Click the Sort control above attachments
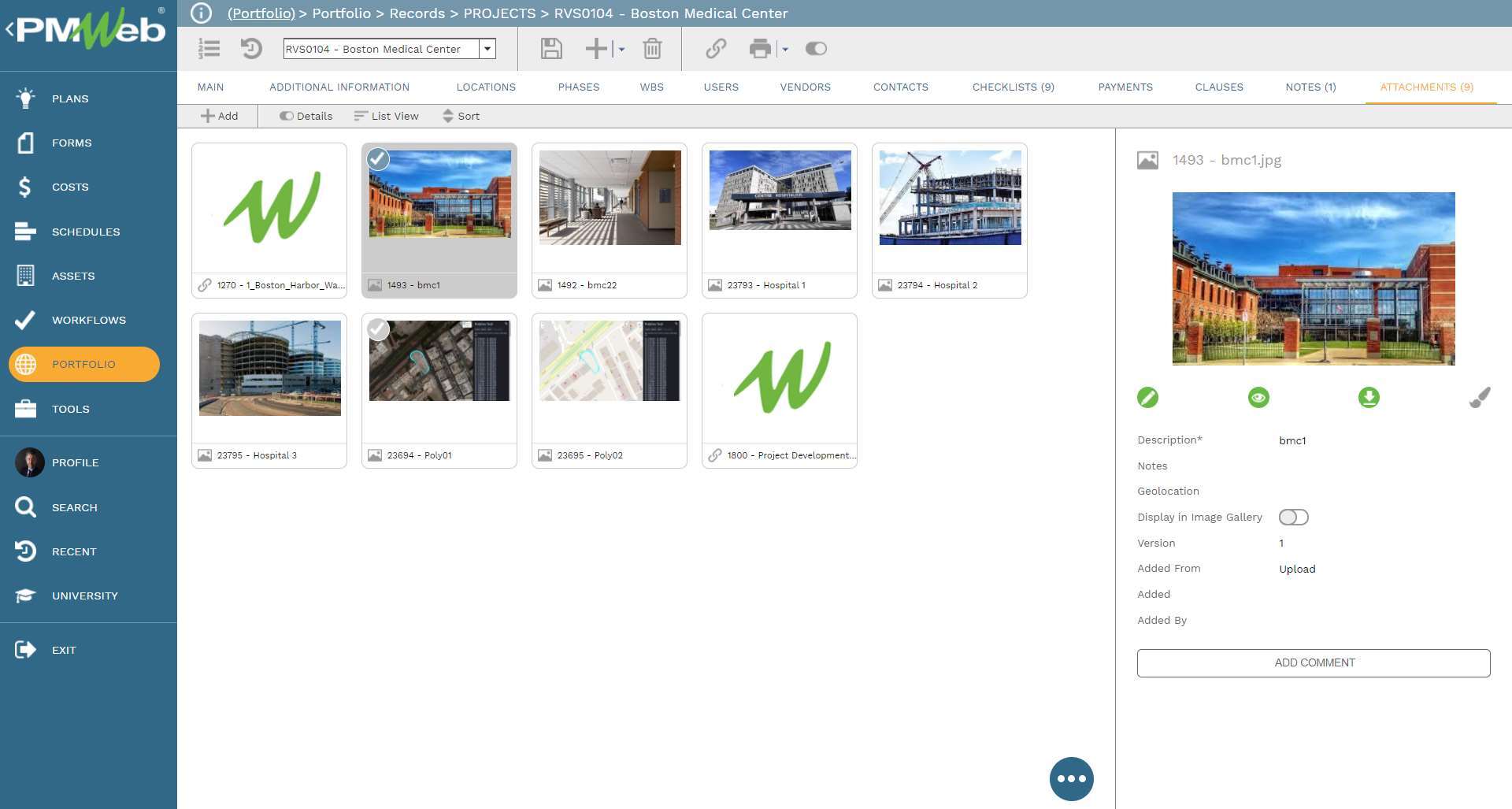 point(461,116)
